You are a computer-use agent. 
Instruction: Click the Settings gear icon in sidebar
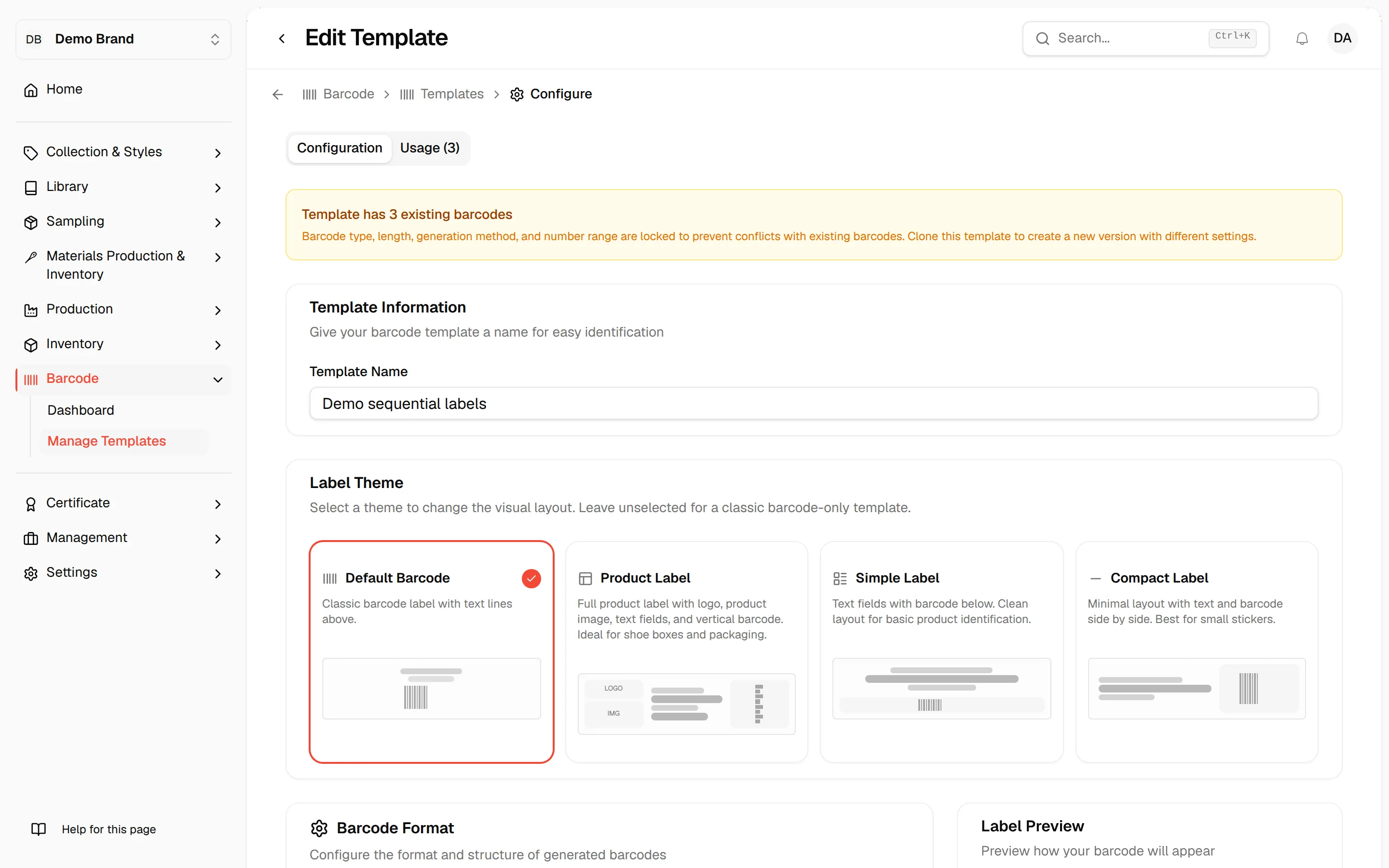pos(31,573)
